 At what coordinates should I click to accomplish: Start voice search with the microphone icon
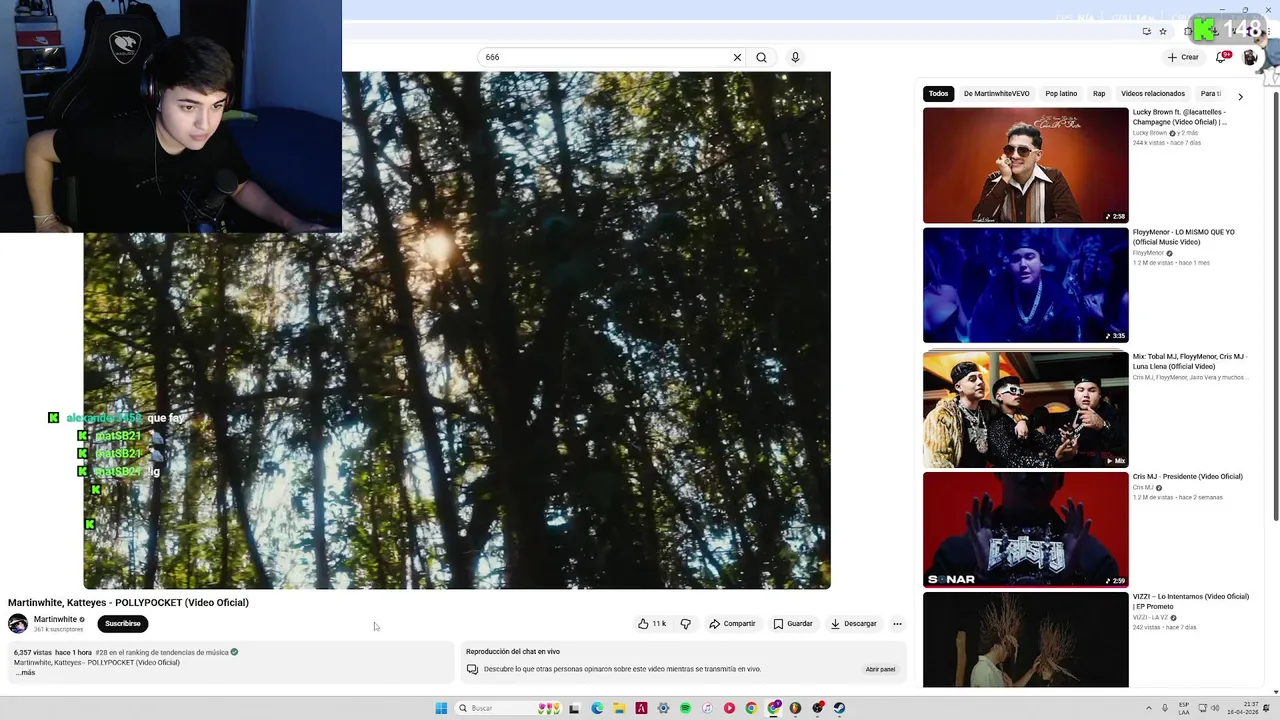tap(795, 57)
